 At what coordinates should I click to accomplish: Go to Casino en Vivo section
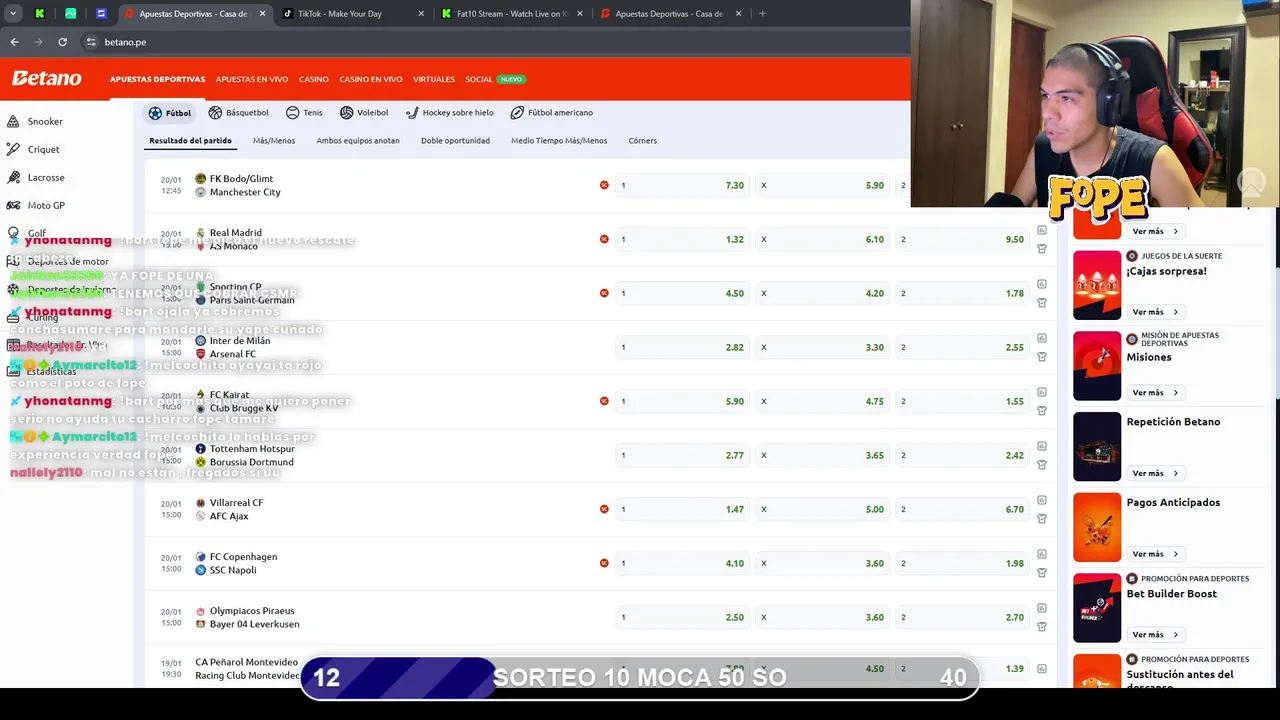pos(370,79)
